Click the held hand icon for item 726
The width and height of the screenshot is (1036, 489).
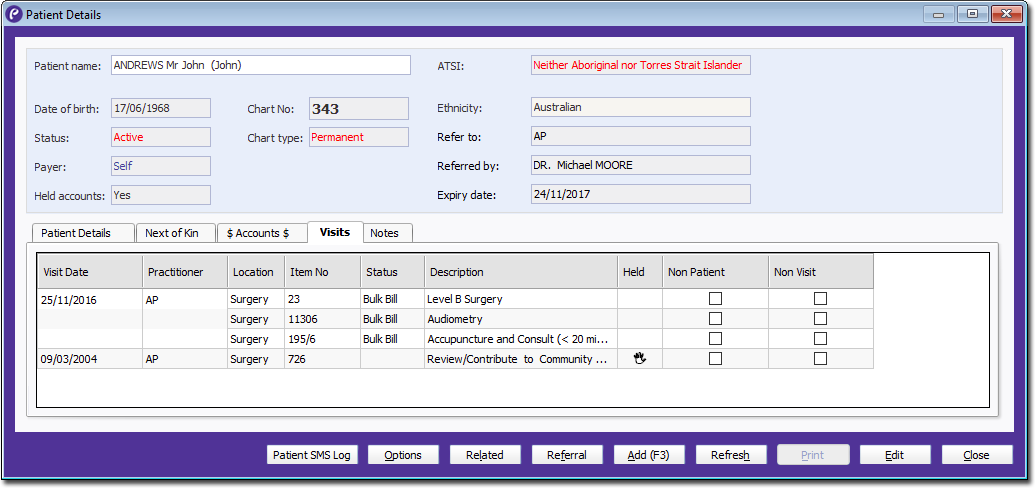click(639, 359)
